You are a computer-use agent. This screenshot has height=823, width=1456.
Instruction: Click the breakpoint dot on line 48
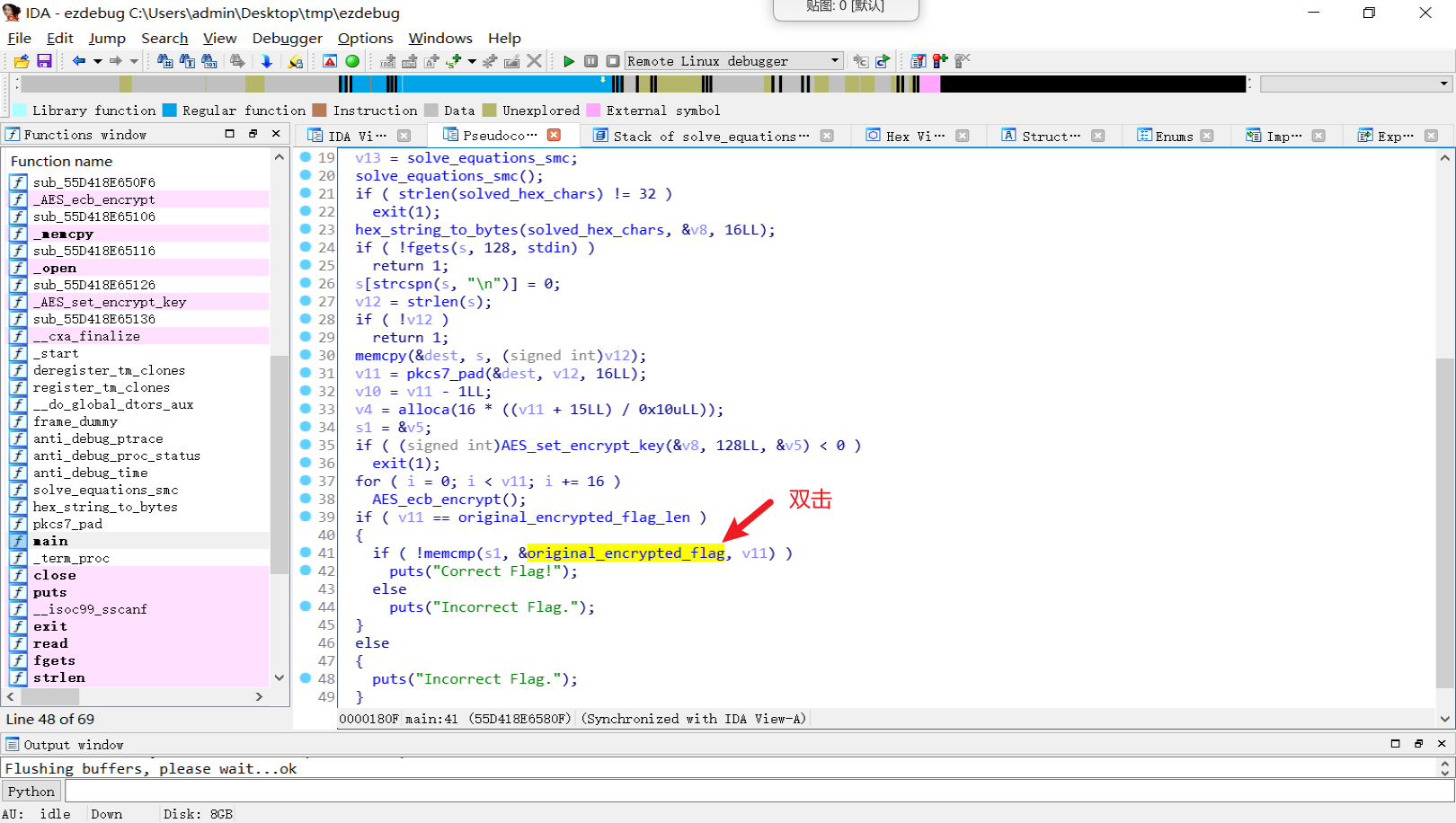pos(306,678)
